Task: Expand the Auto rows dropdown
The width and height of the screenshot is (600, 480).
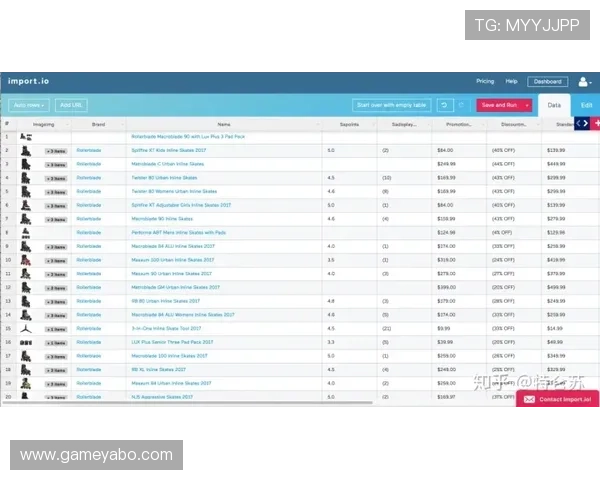Action: pos(29,105)
